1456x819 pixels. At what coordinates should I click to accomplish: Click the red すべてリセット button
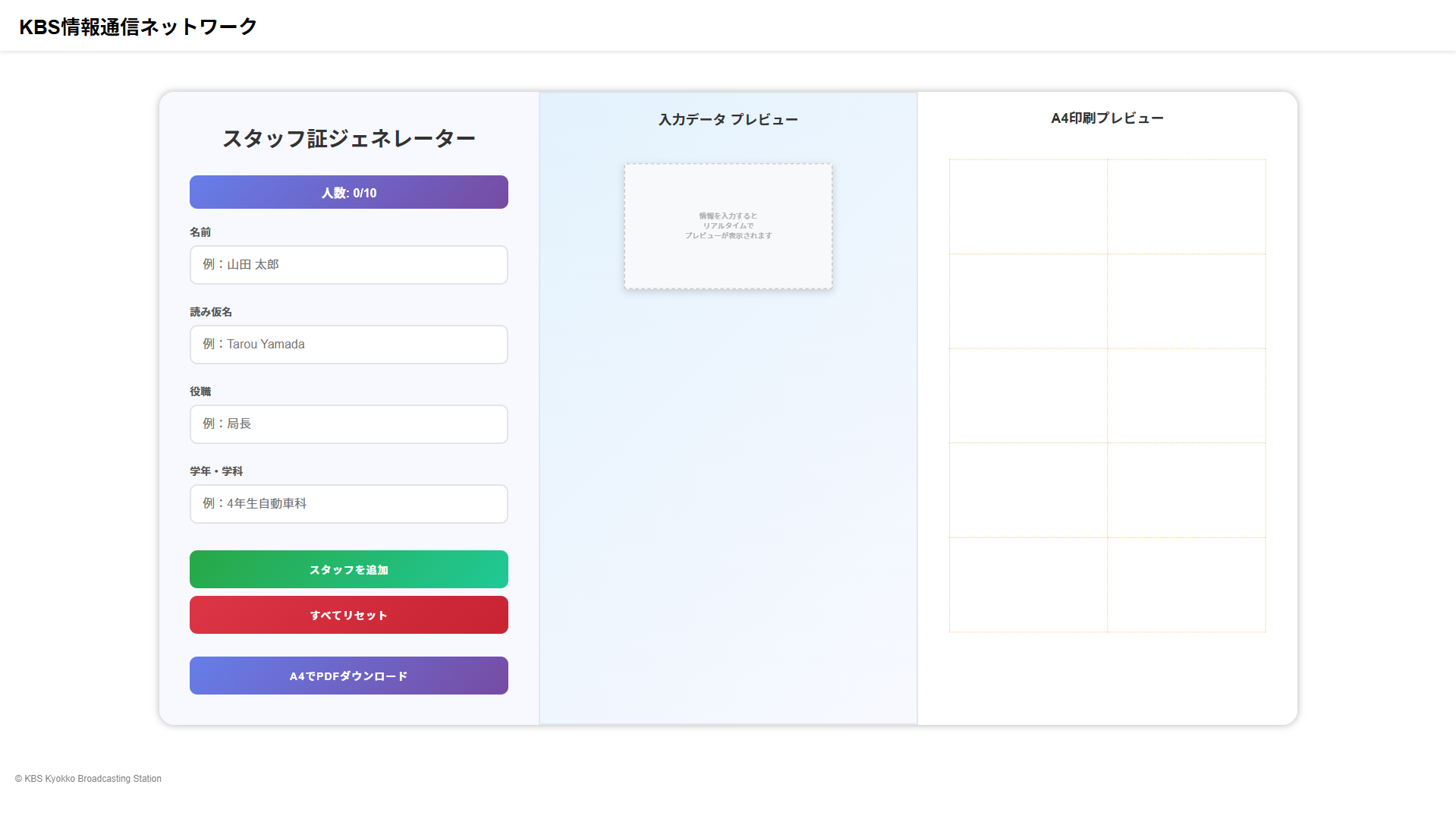(348, 615)
